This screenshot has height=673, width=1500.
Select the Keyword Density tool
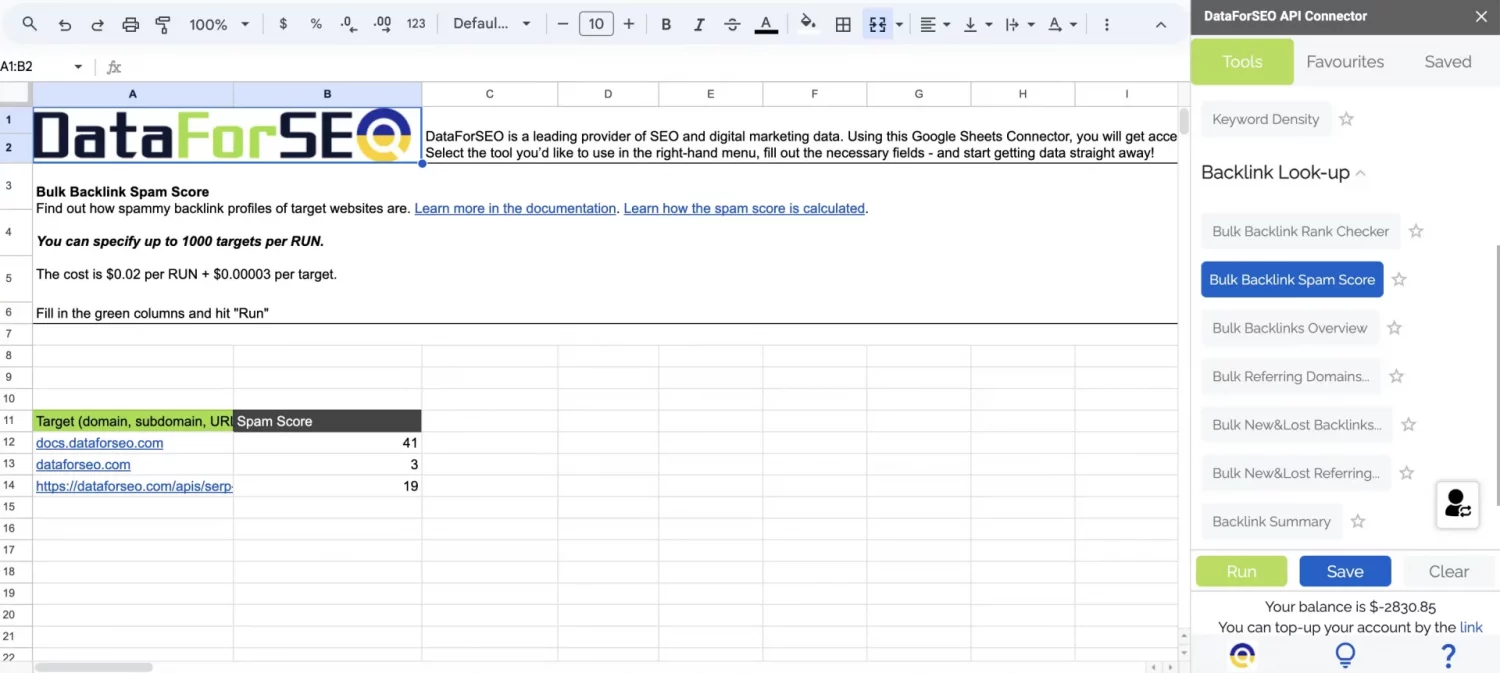[x=1266, y=119]
